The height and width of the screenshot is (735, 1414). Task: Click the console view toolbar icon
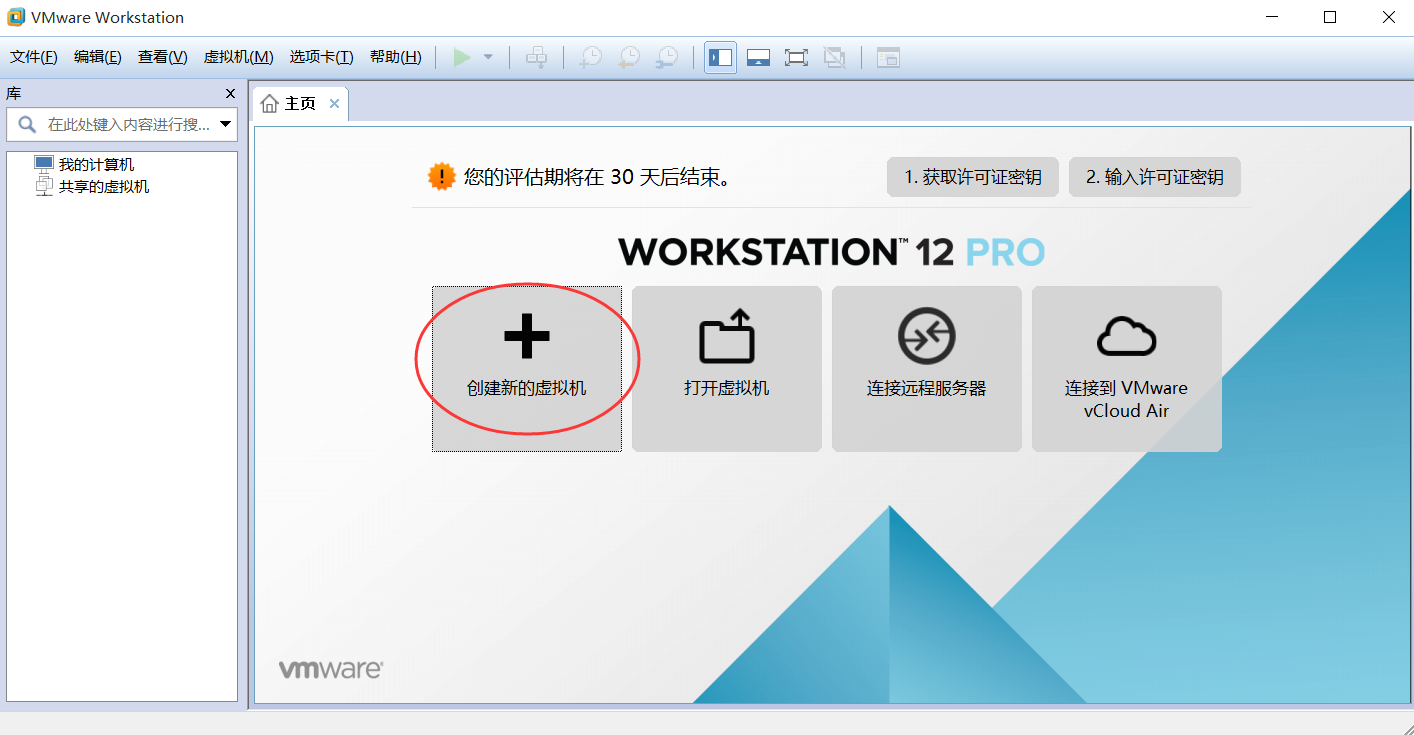(x=888, y=57)
